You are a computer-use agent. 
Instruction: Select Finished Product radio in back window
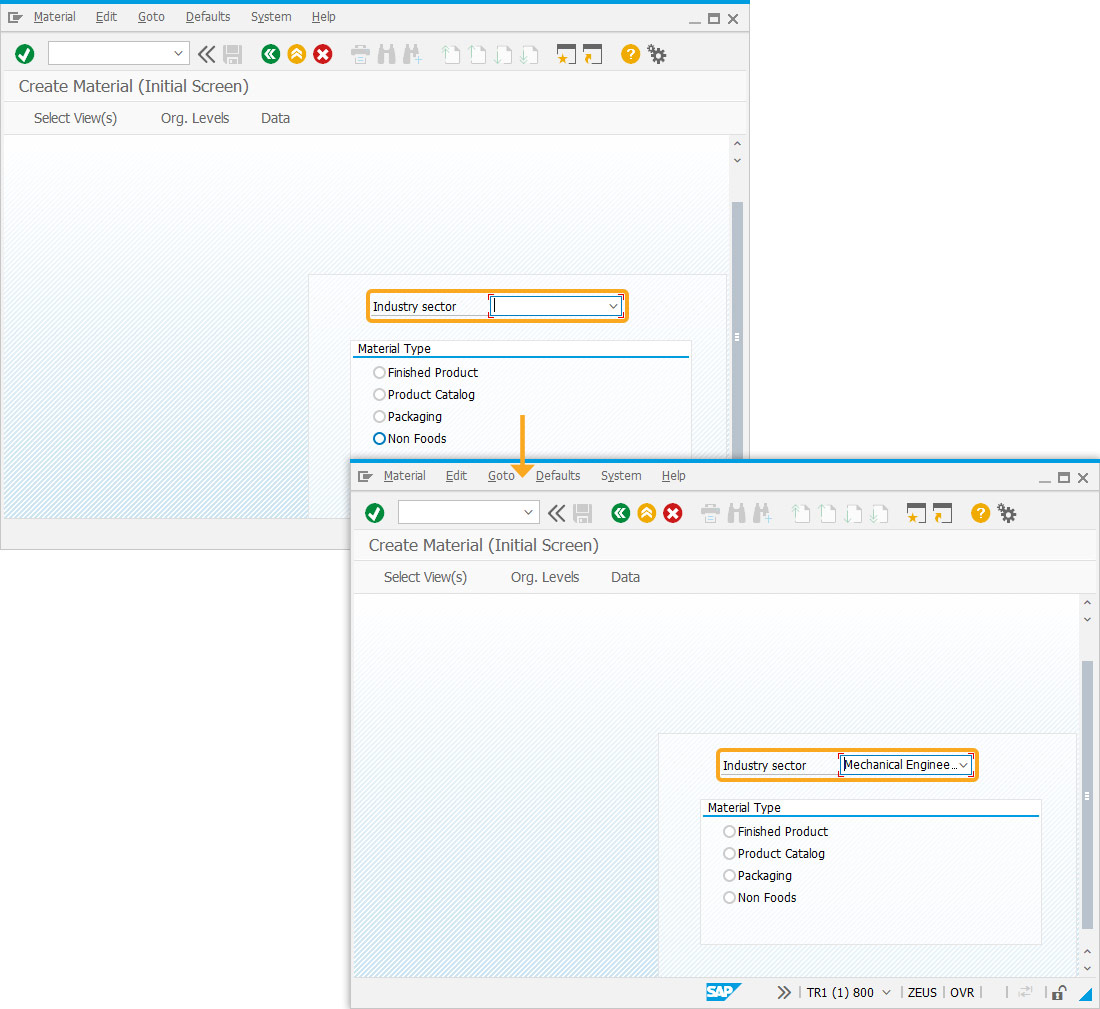pos(379,373)
